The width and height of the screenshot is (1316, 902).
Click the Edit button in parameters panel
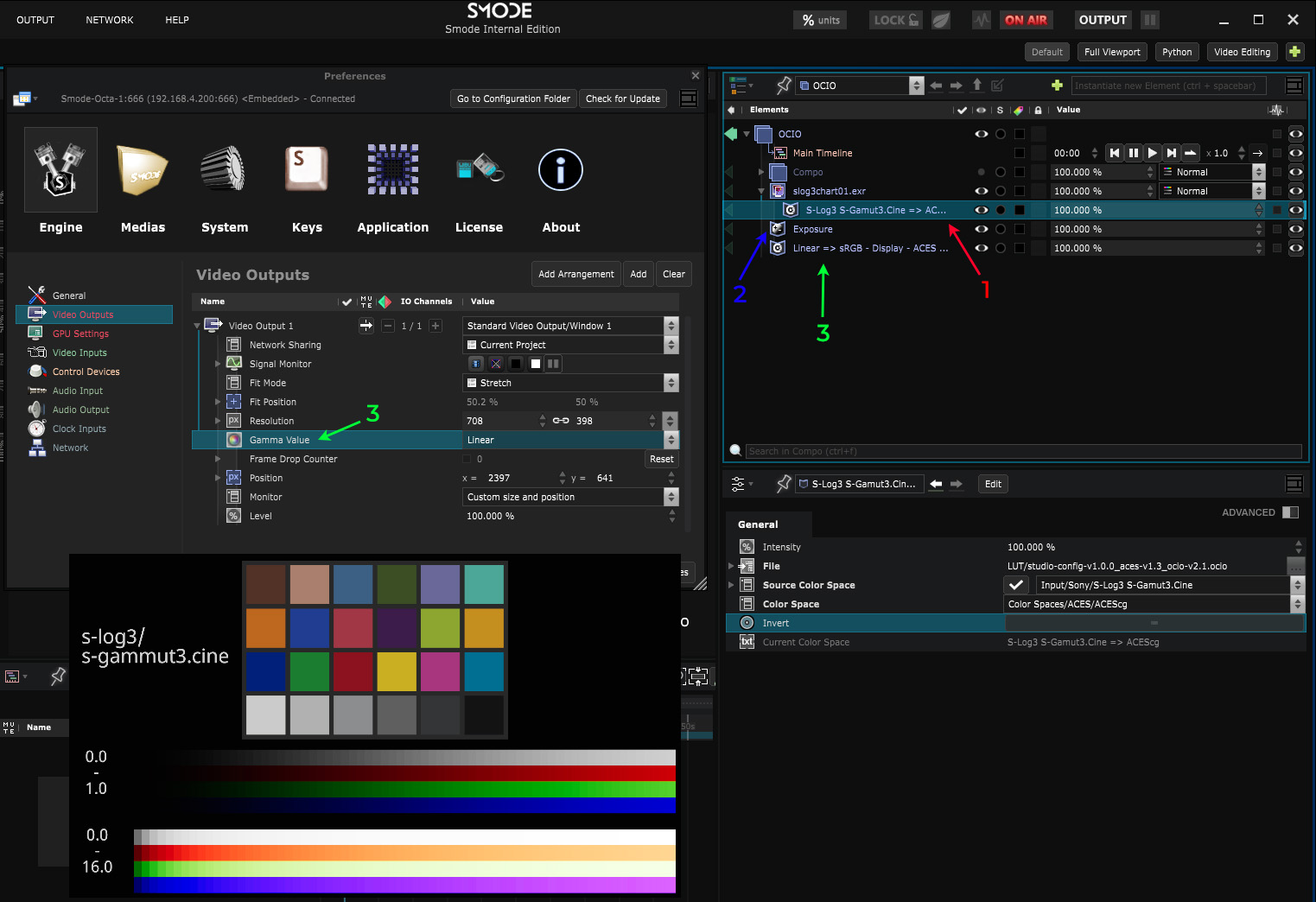993,484
